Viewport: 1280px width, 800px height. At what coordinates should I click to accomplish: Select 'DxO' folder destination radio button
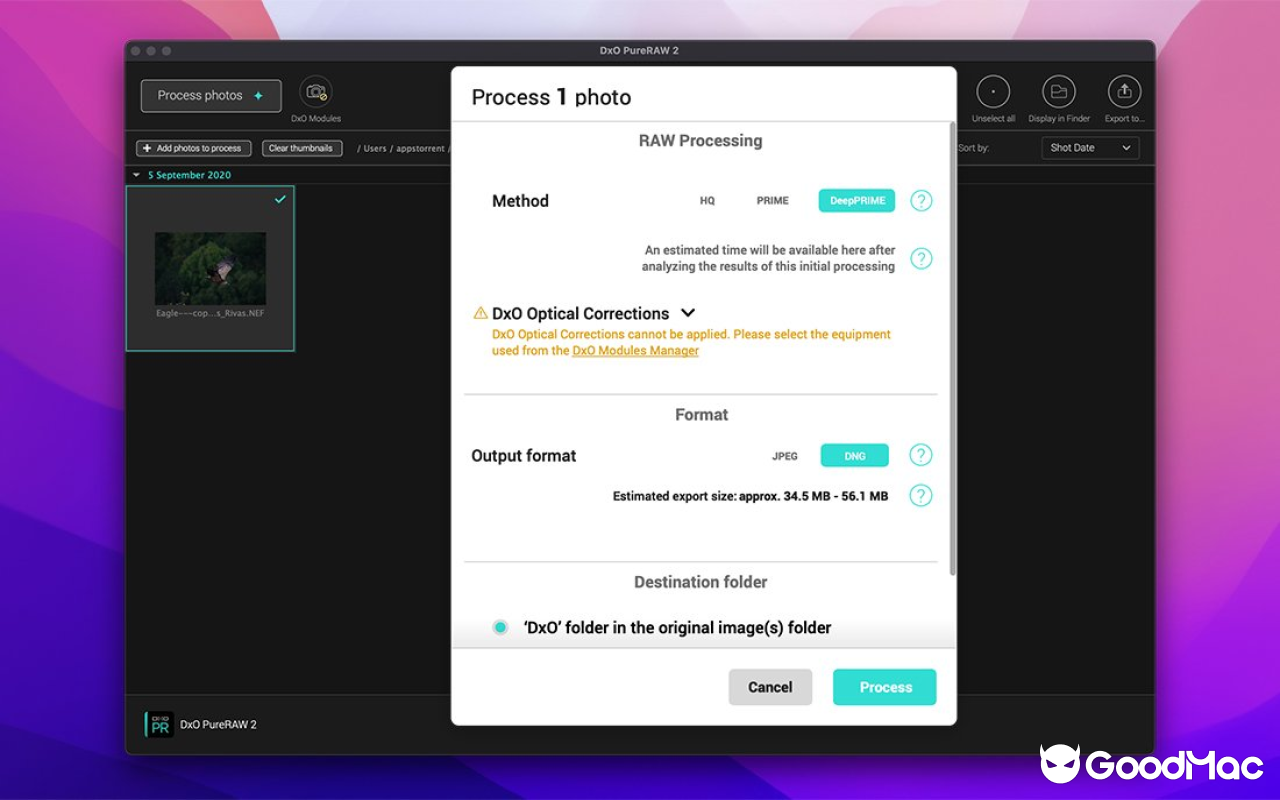pyautogui.click(x=500, y=628)
